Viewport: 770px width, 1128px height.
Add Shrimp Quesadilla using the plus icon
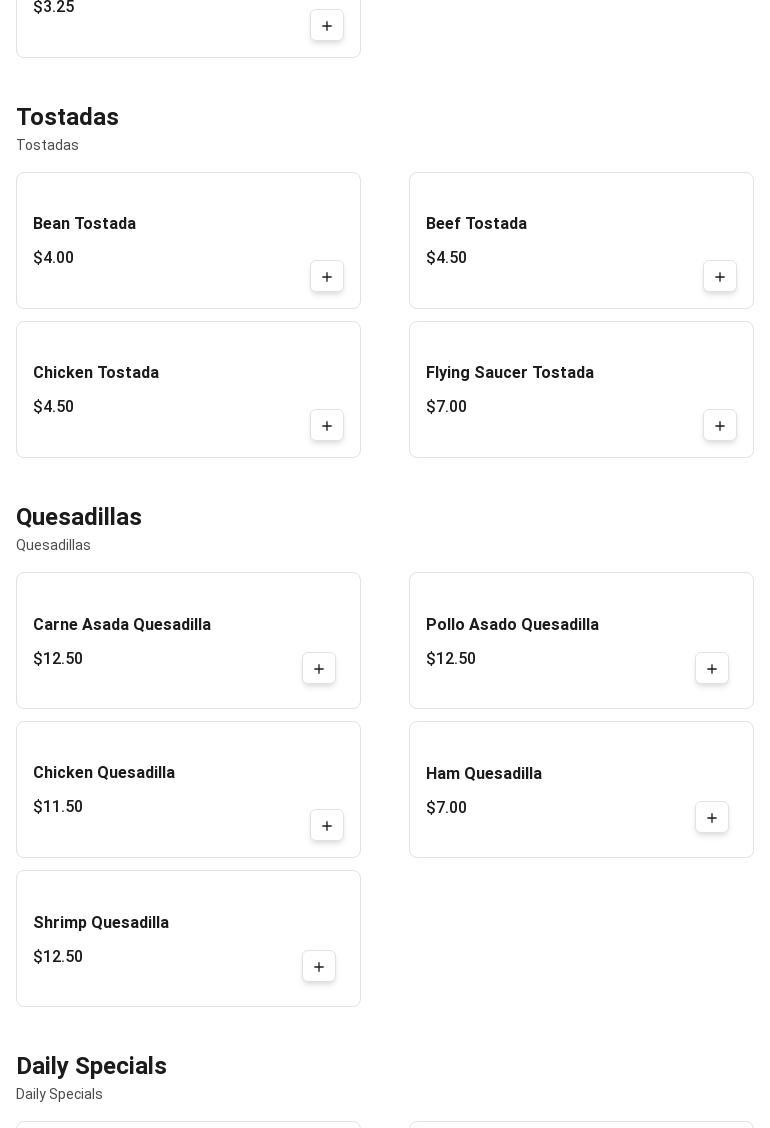click(319, 967)
